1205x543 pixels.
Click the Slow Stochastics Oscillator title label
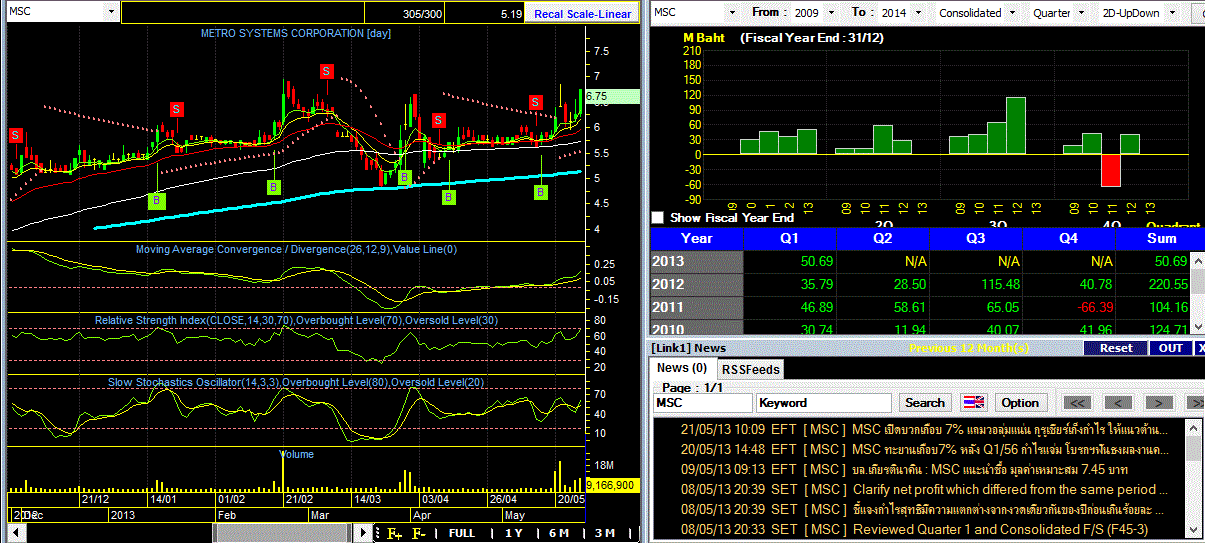click(x=296, y=382)
